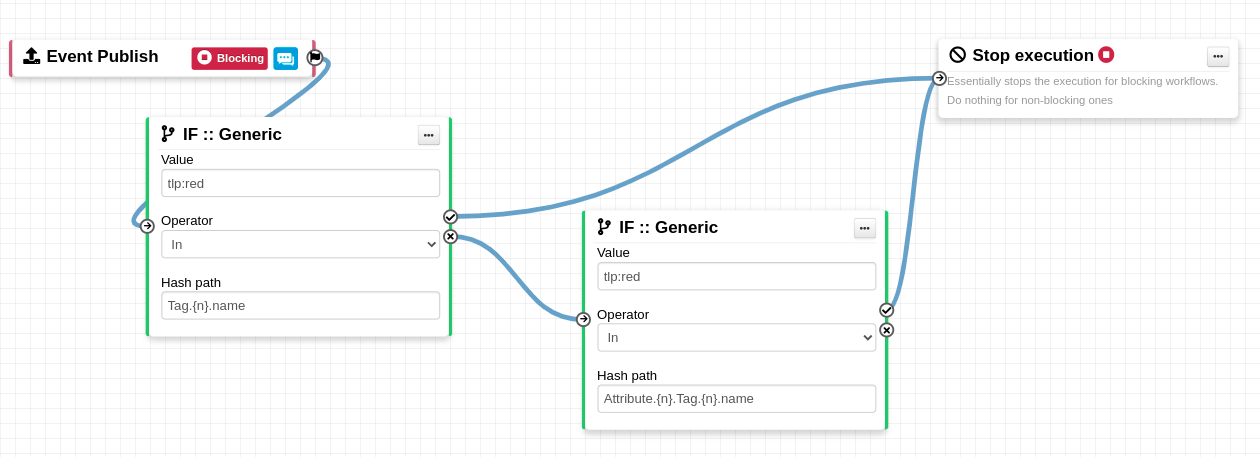Click the red Blocking badge on Event Publish

(230, 58)
